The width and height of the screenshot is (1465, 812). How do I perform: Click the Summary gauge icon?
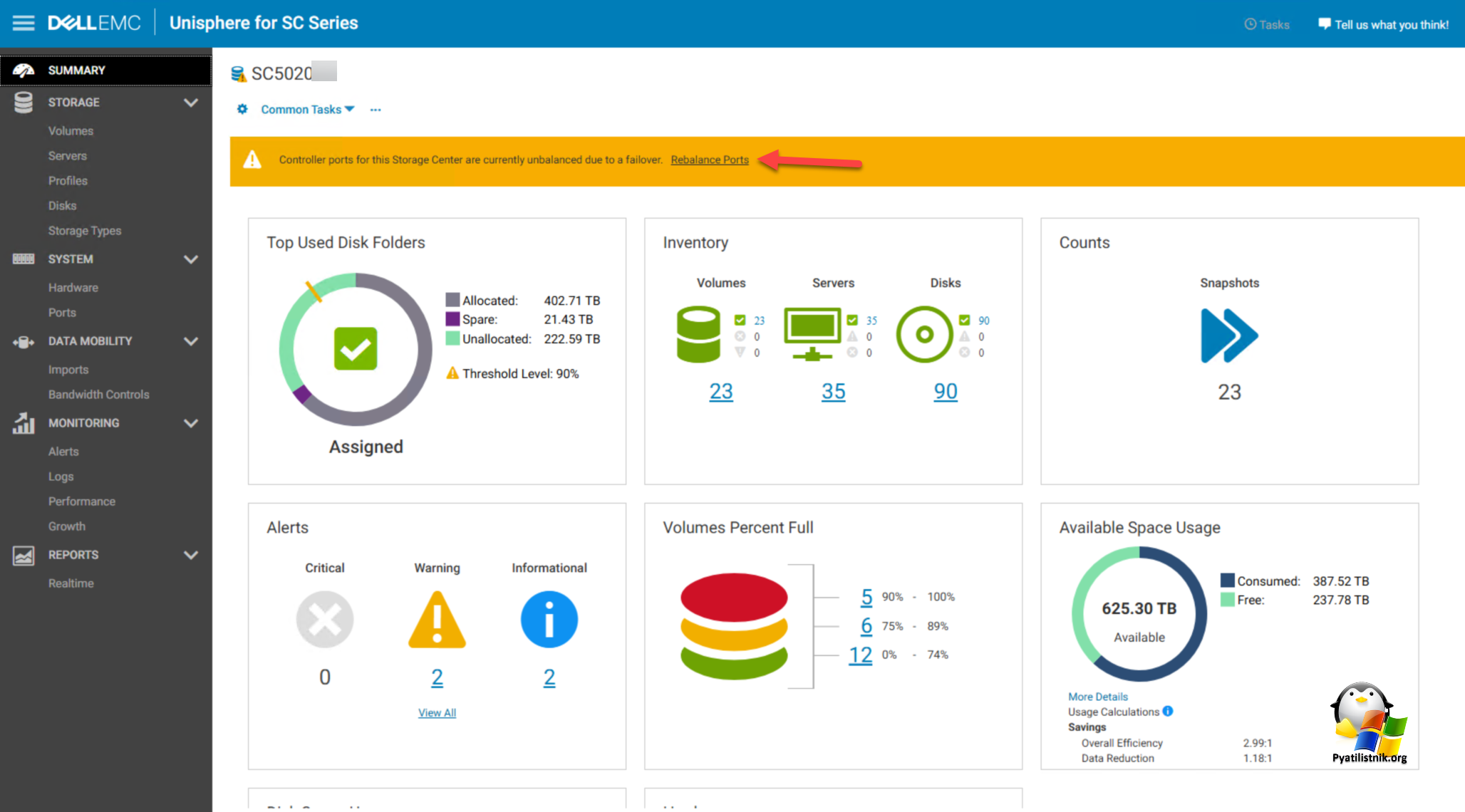(x=24, y=70)
